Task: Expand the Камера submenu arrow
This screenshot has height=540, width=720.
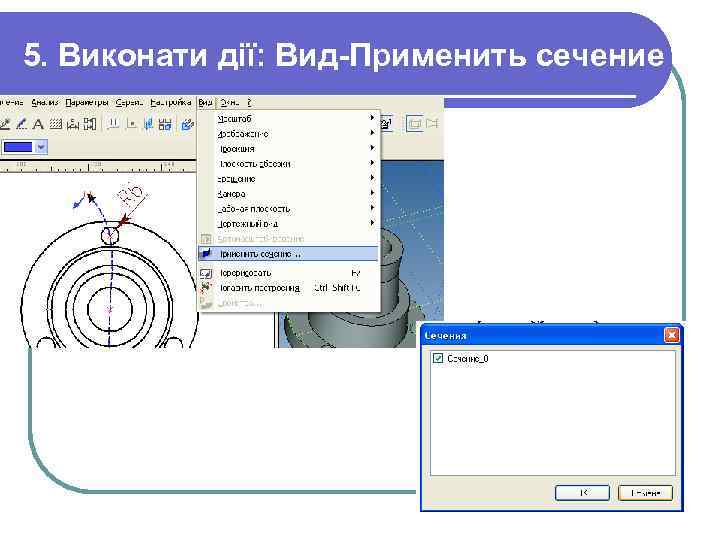Action: (x=372, y=193)
